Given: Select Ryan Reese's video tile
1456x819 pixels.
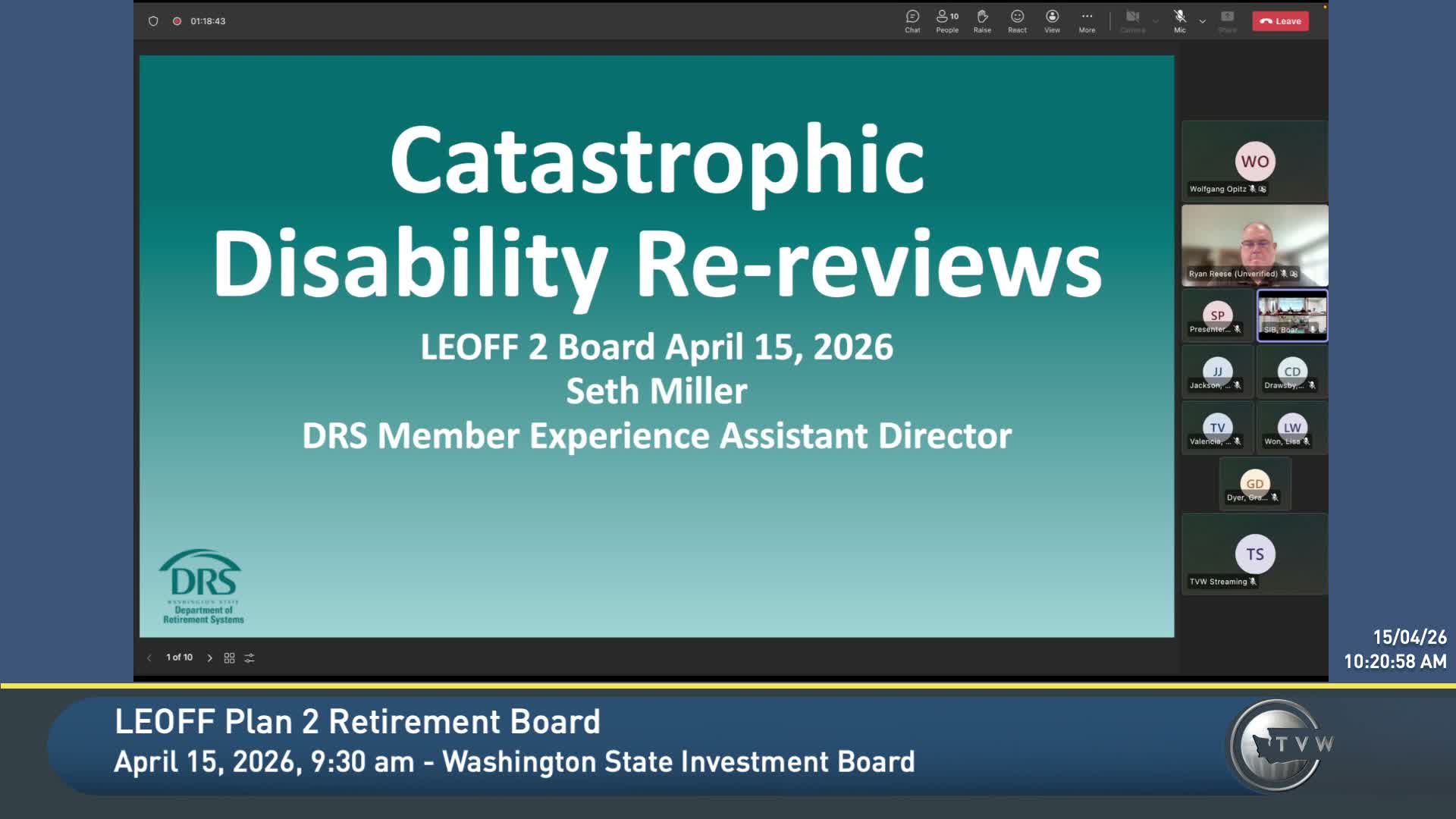Looking at the screenshot, I should pyautogui.click(x=1254, y=245).
